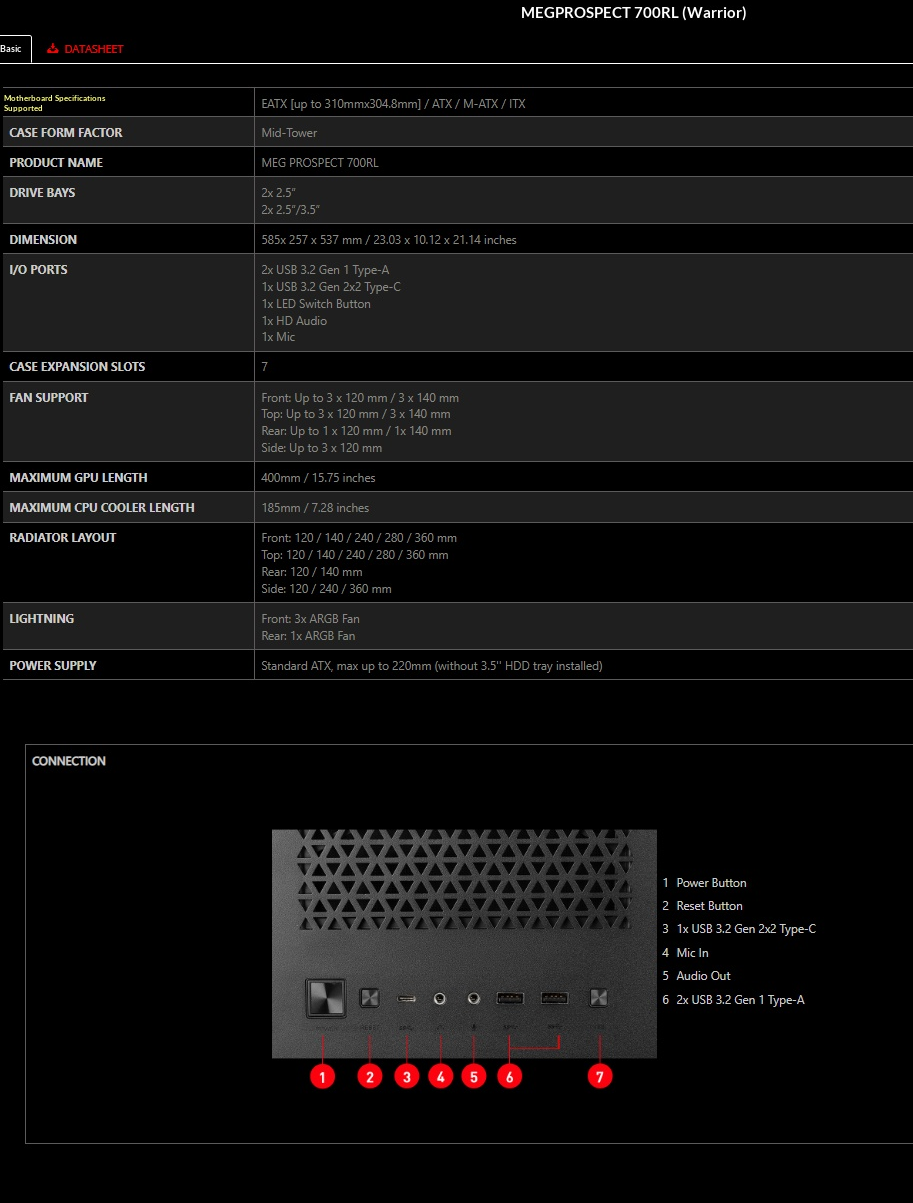Click the CASE FORM FACTOR label
Image resolution: width=913 pixels, height=1203 pixels.
coord(66,133)
